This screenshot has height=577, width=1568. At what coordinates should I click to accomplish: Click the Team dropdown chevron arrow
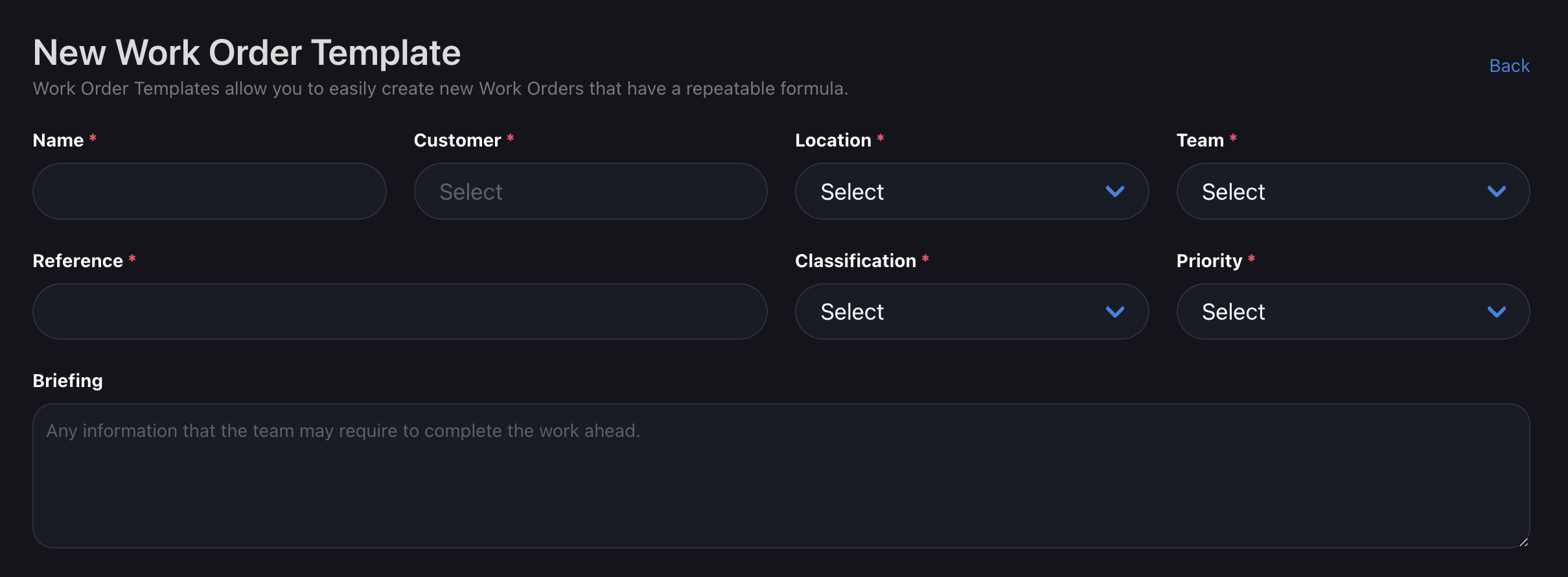click(1496, 191)
